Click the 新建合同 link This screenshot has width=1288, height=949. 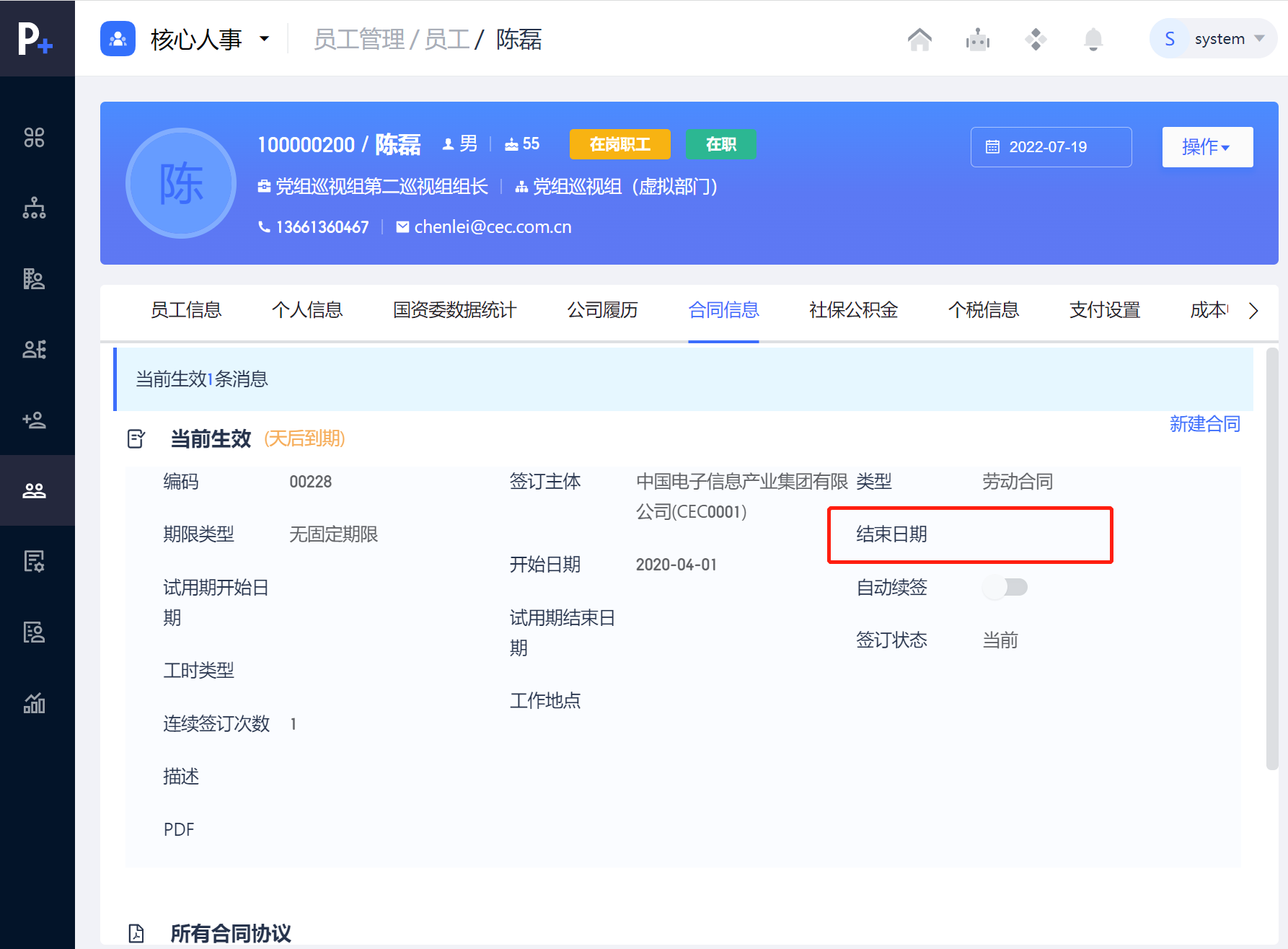pyautogui.click(x=1204, y=424)
